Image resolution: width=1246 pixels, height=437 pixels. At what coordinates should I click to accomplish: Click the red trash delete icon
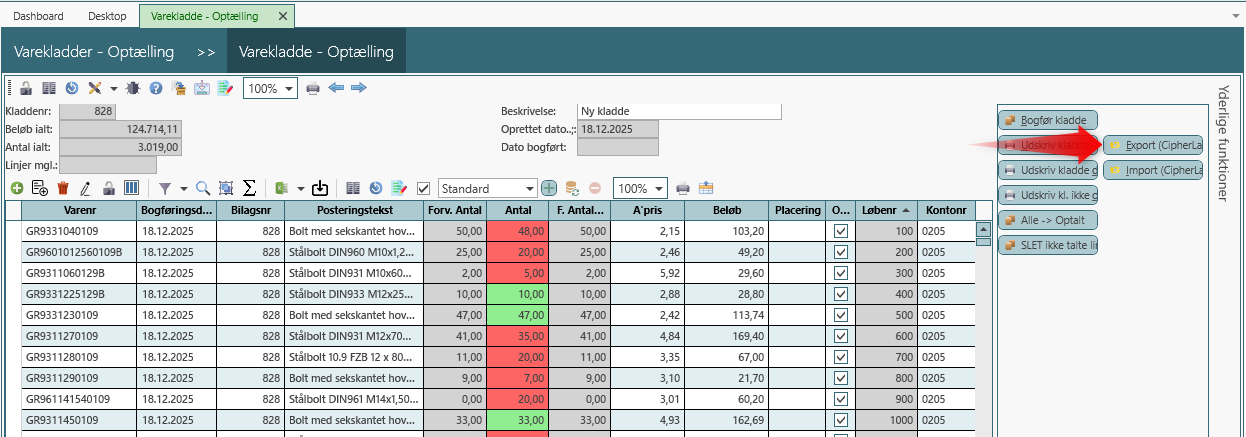pyautogui.click(x=63, y=188)
